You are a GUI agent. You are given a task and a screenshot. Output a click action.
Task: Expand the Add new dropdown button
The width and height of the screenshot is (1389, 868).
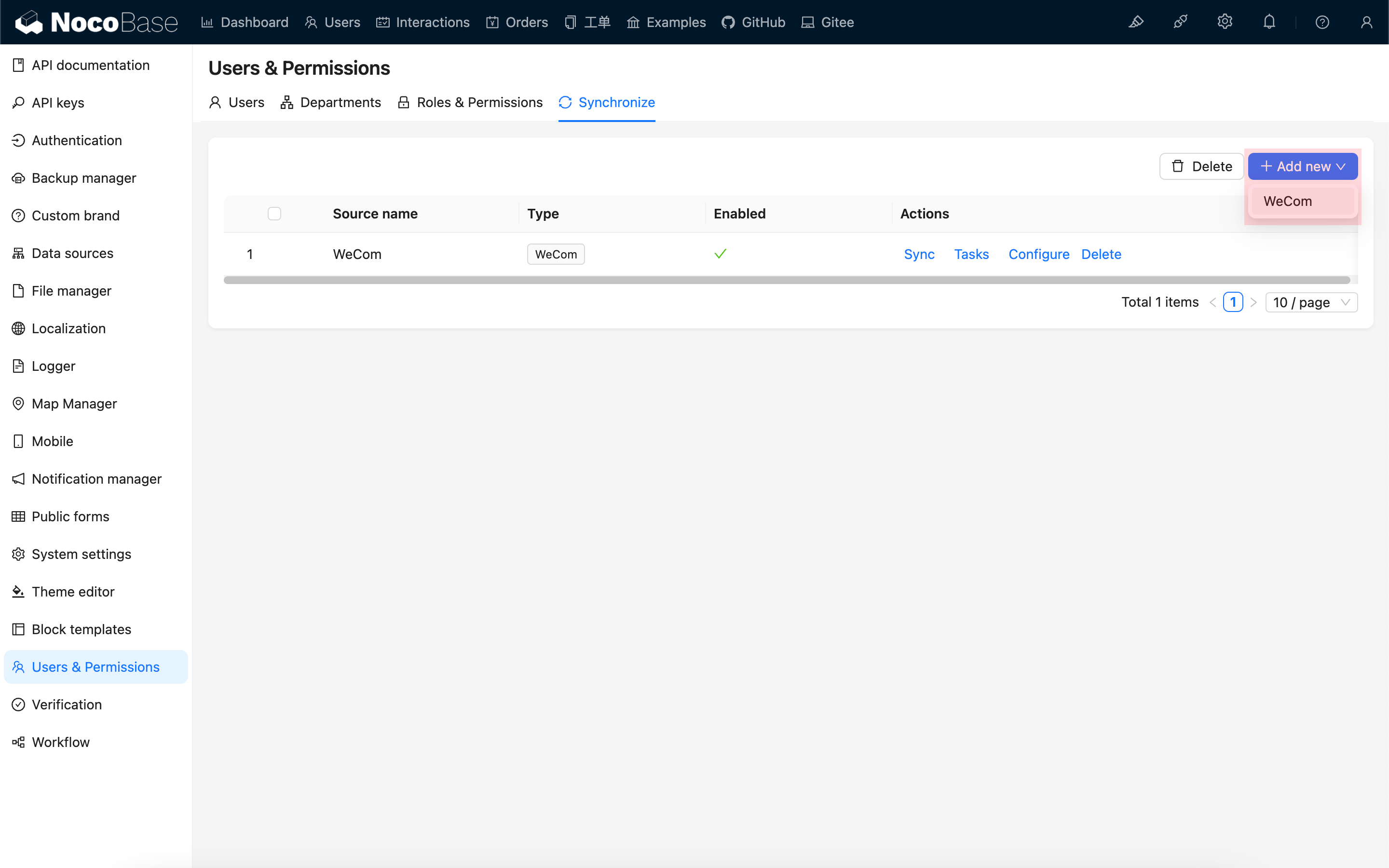click(x=1302, y=166)
